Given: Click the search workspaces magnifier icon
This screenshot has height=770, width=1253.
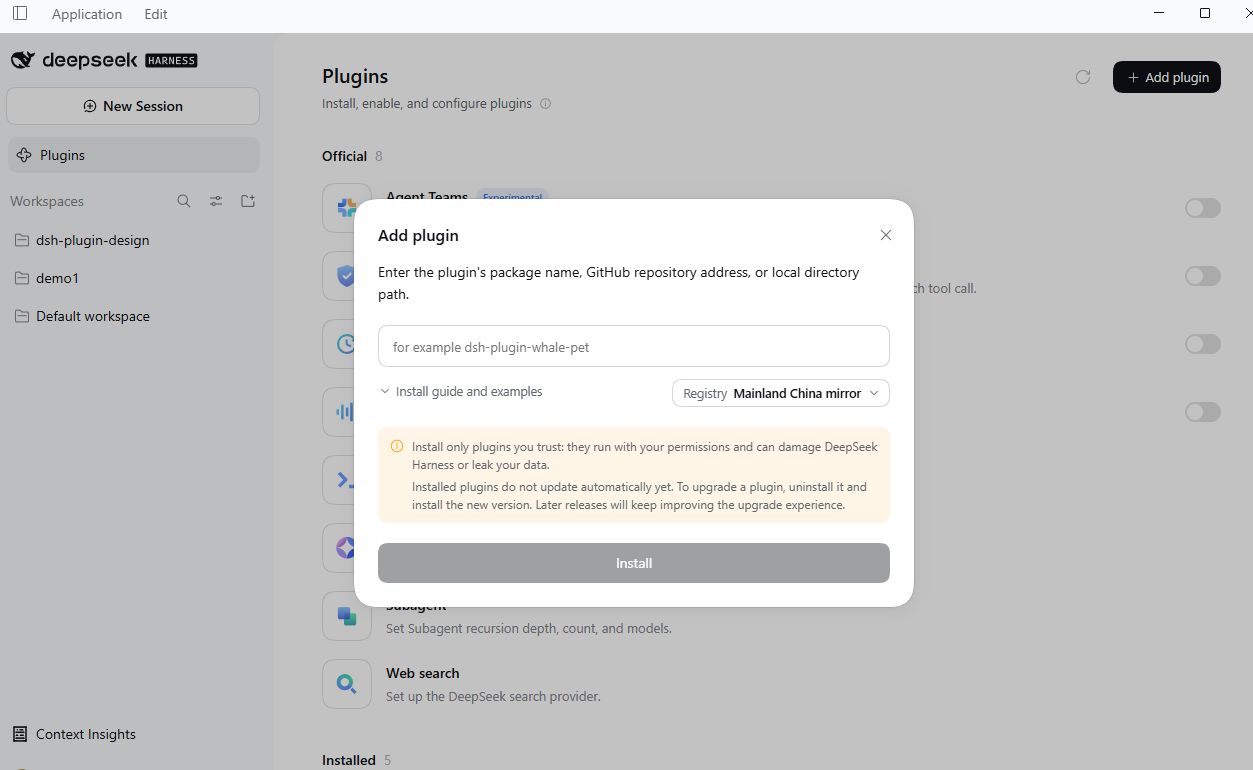Looking at the screenshot, I should (x=184, y=201).
